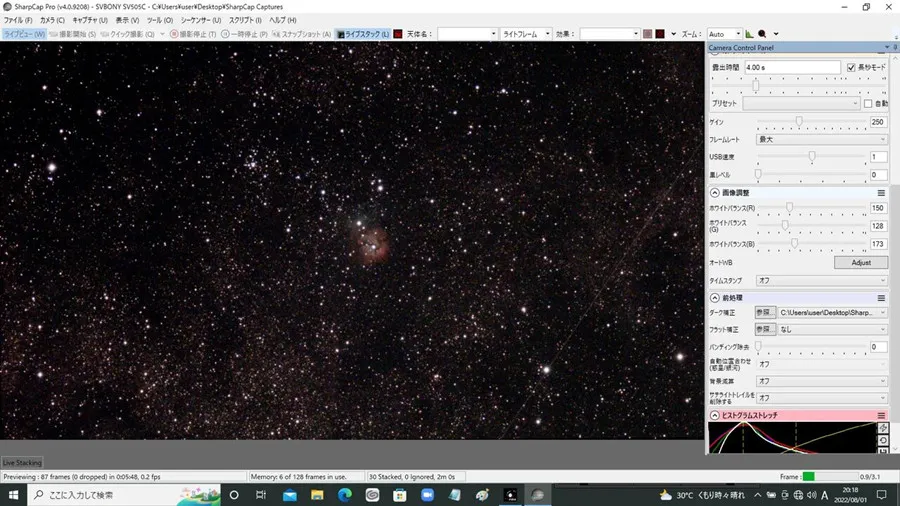Click the 露出時間 4.00 s field

[x=792, y=68]
